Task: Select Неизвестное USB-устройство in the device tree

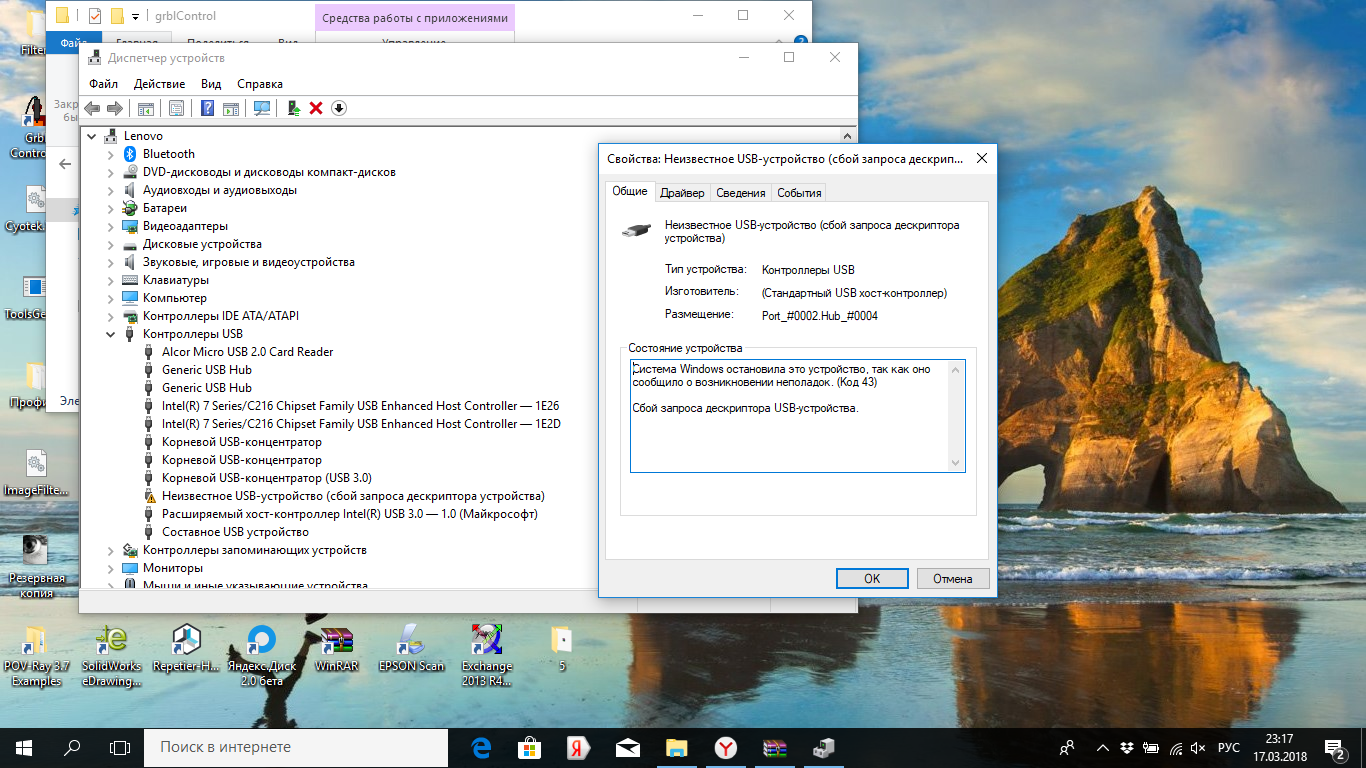Action: [353, 496]
